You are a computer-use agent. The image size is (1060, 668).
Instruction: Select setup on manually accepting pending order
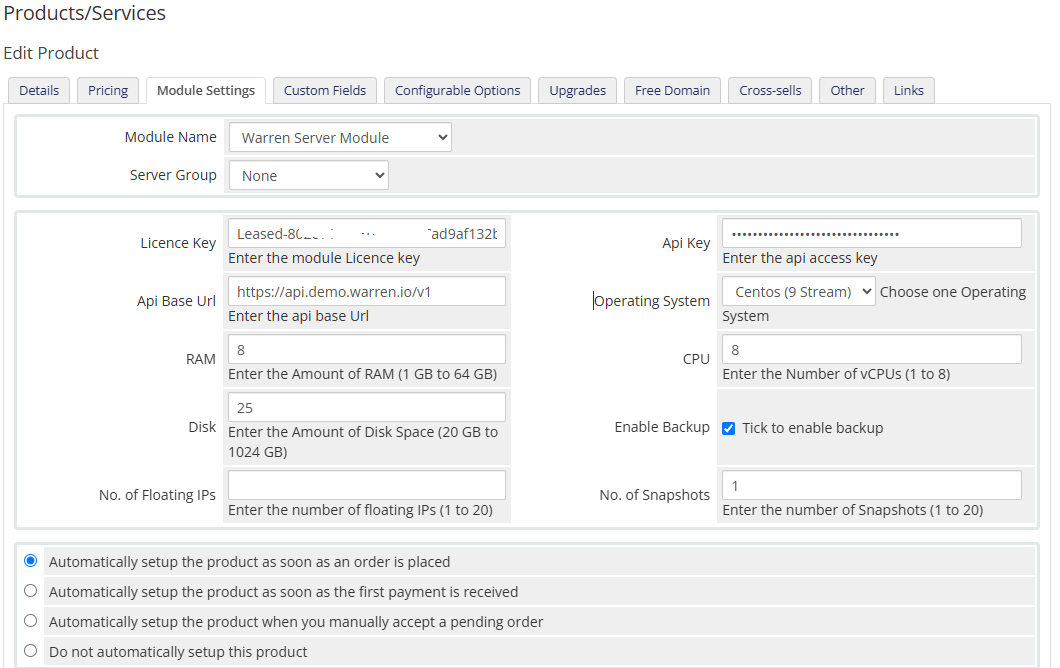click(31, 621)
